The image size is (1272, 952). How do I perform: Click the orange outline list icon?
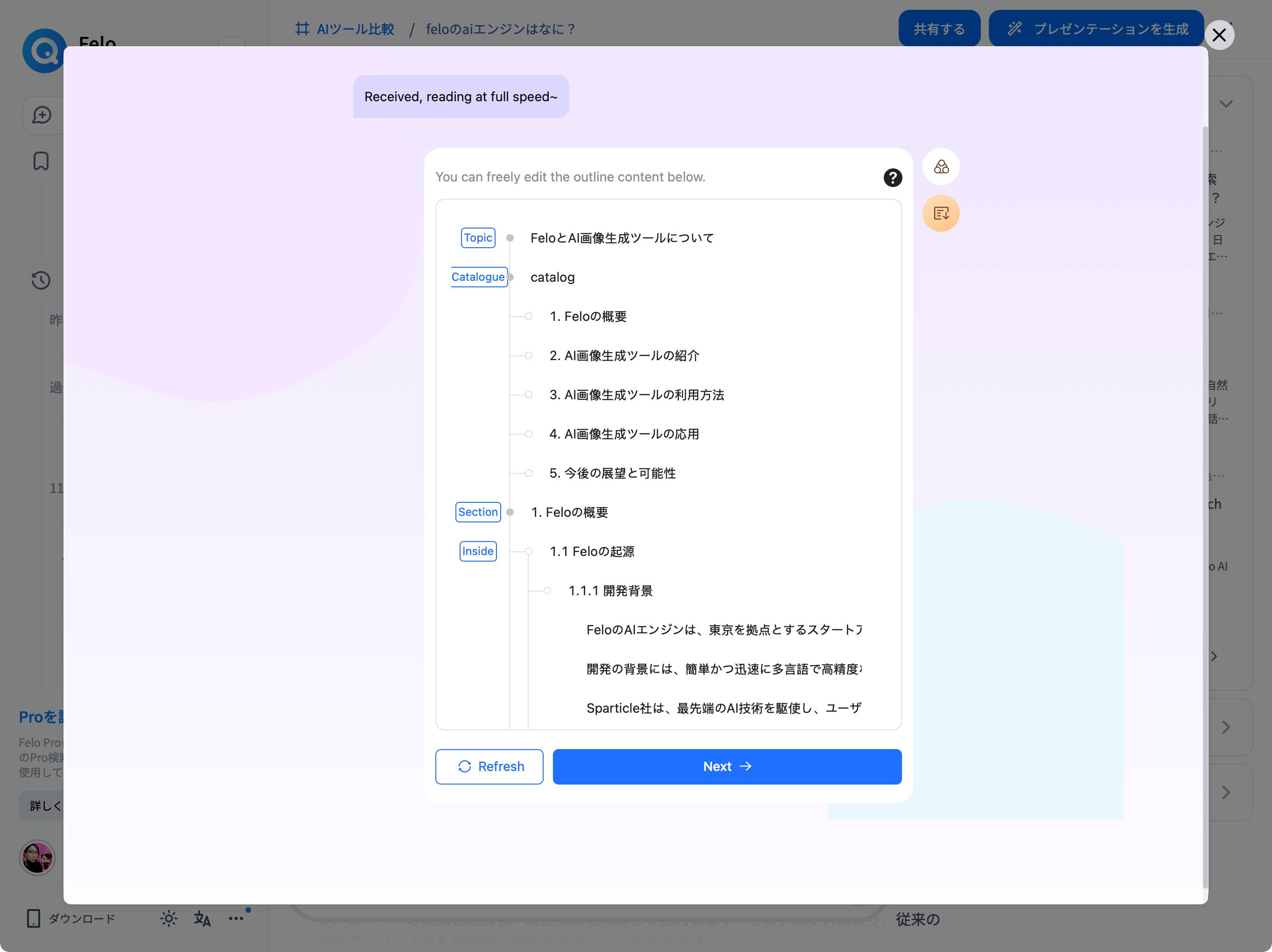coord(941,213)
